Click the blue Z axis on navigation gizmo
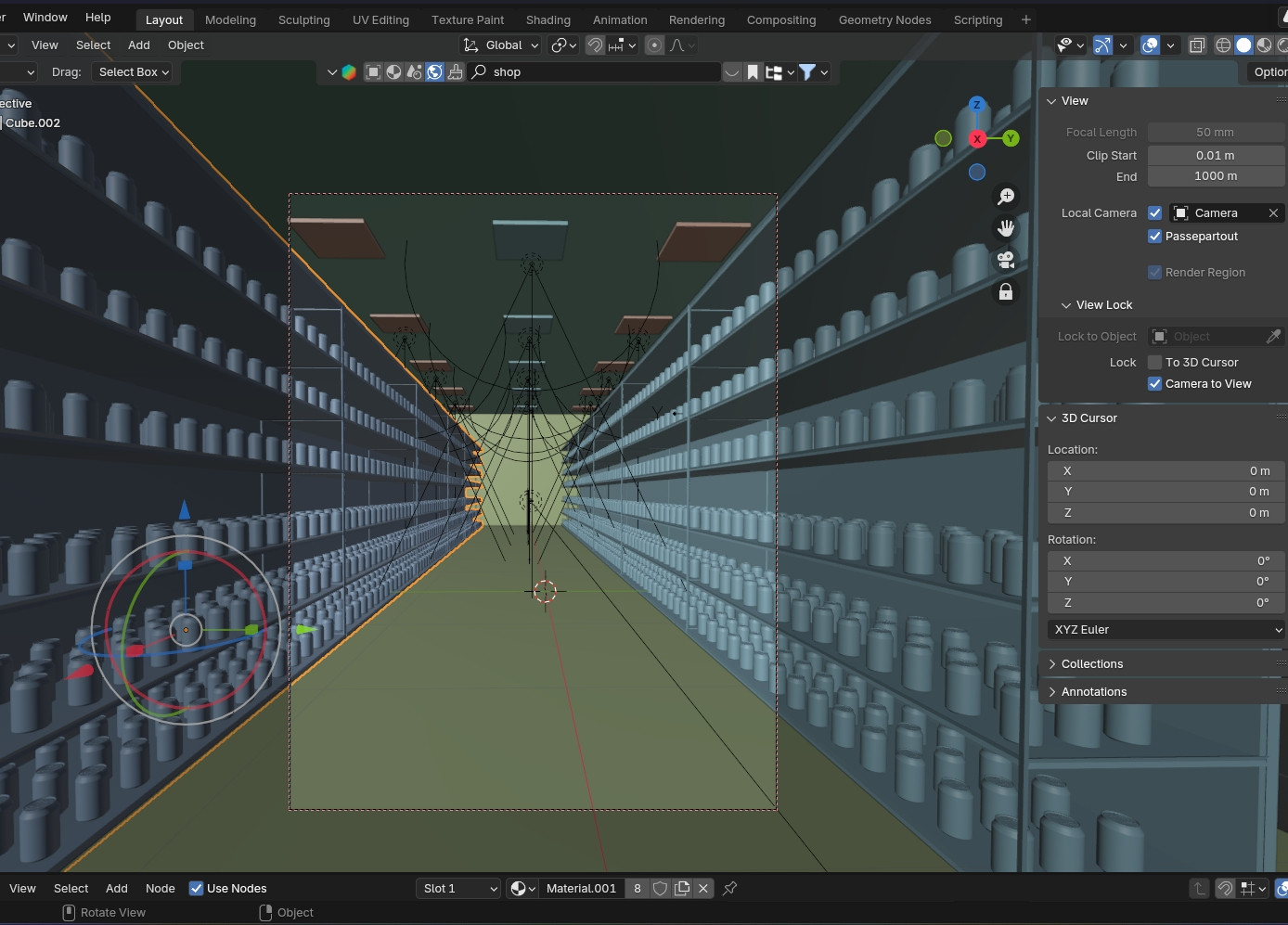The image size is (1288, 925). (976, 104)
